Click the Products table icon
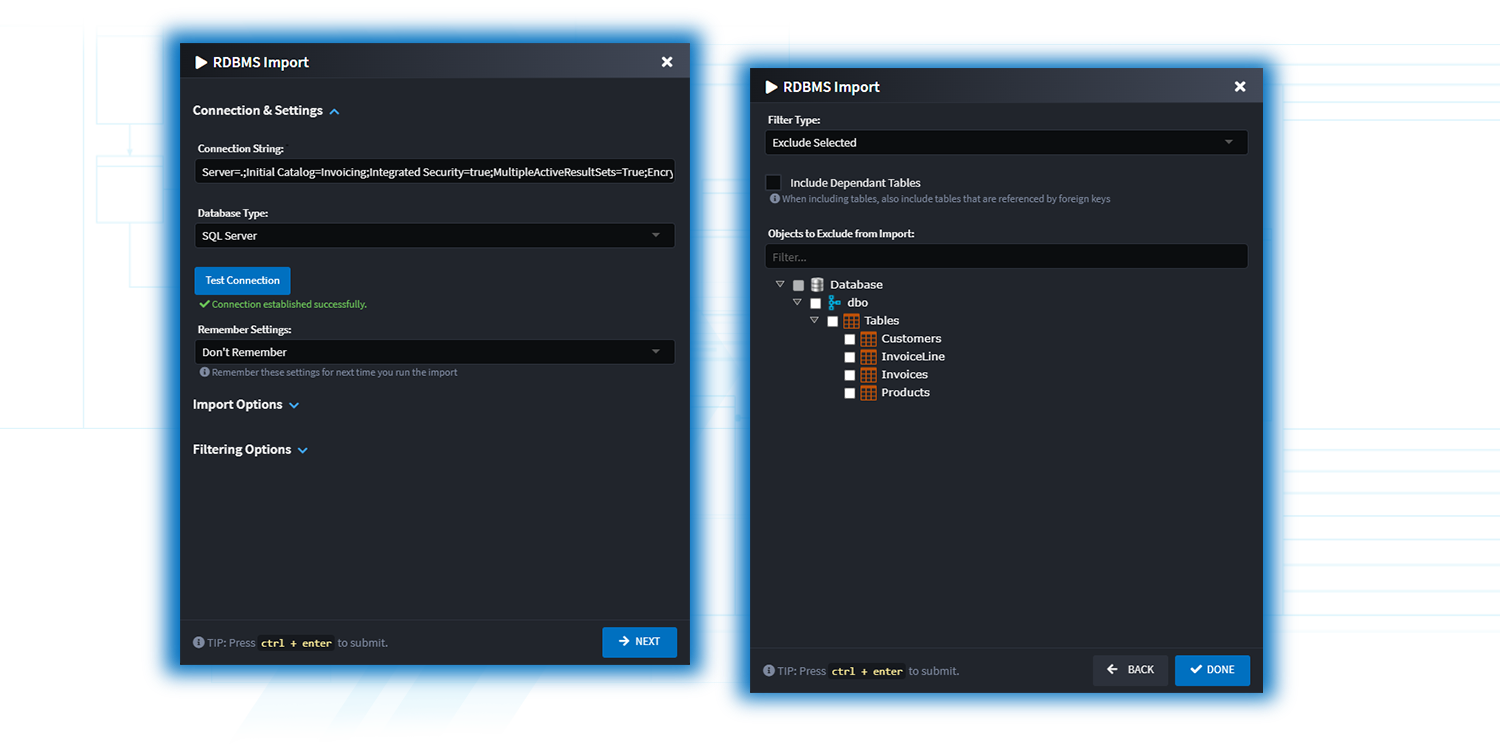The image size is (1500, 750). [x=868, y=393]
